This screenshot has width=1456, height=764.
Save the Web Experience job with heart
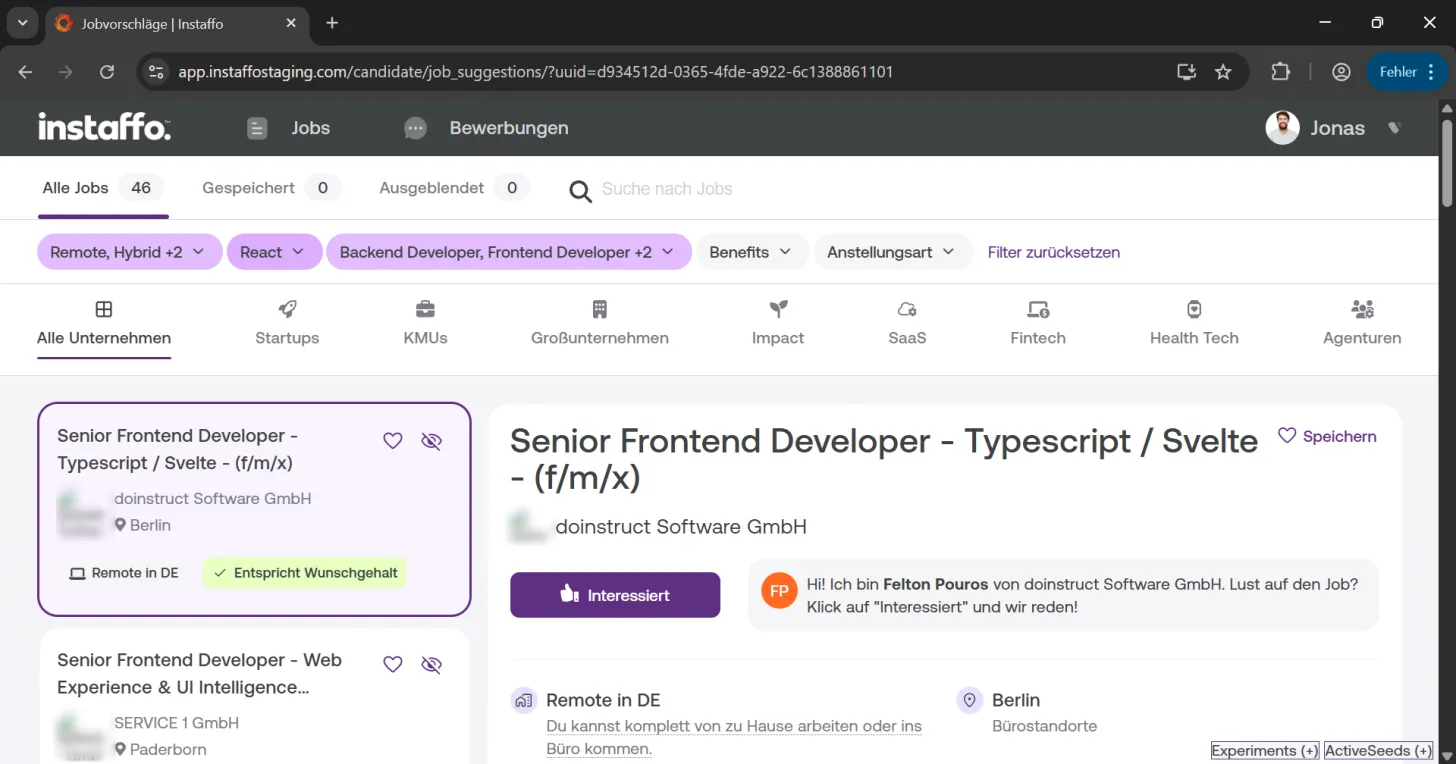[x=393, y=665]
